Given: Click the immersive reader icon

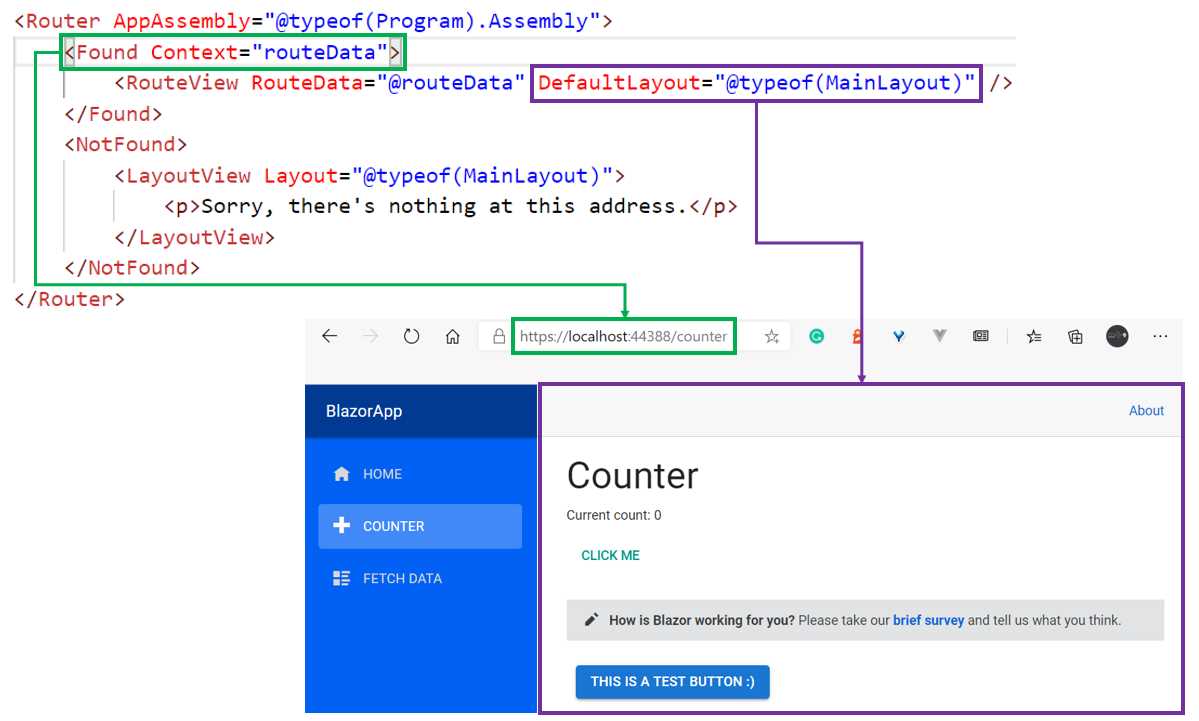Looking at the screenshot, I should [981, 336].
